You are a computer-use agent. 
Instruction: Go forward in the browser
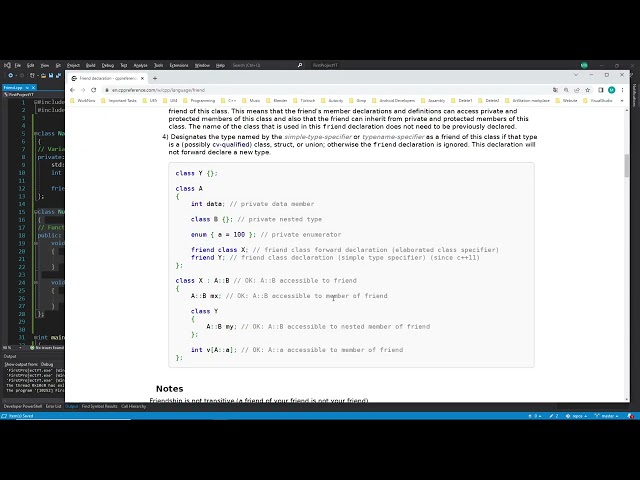click(83, 90)
